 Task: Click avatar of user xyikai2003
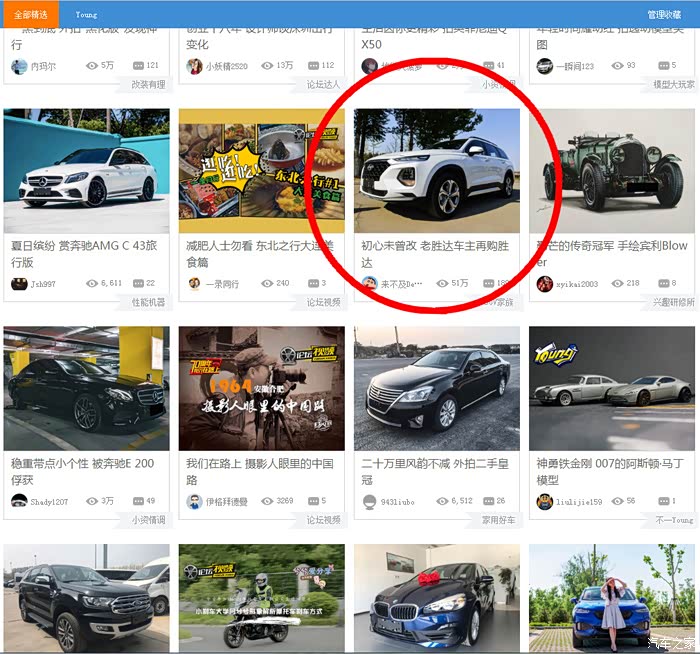545,283
